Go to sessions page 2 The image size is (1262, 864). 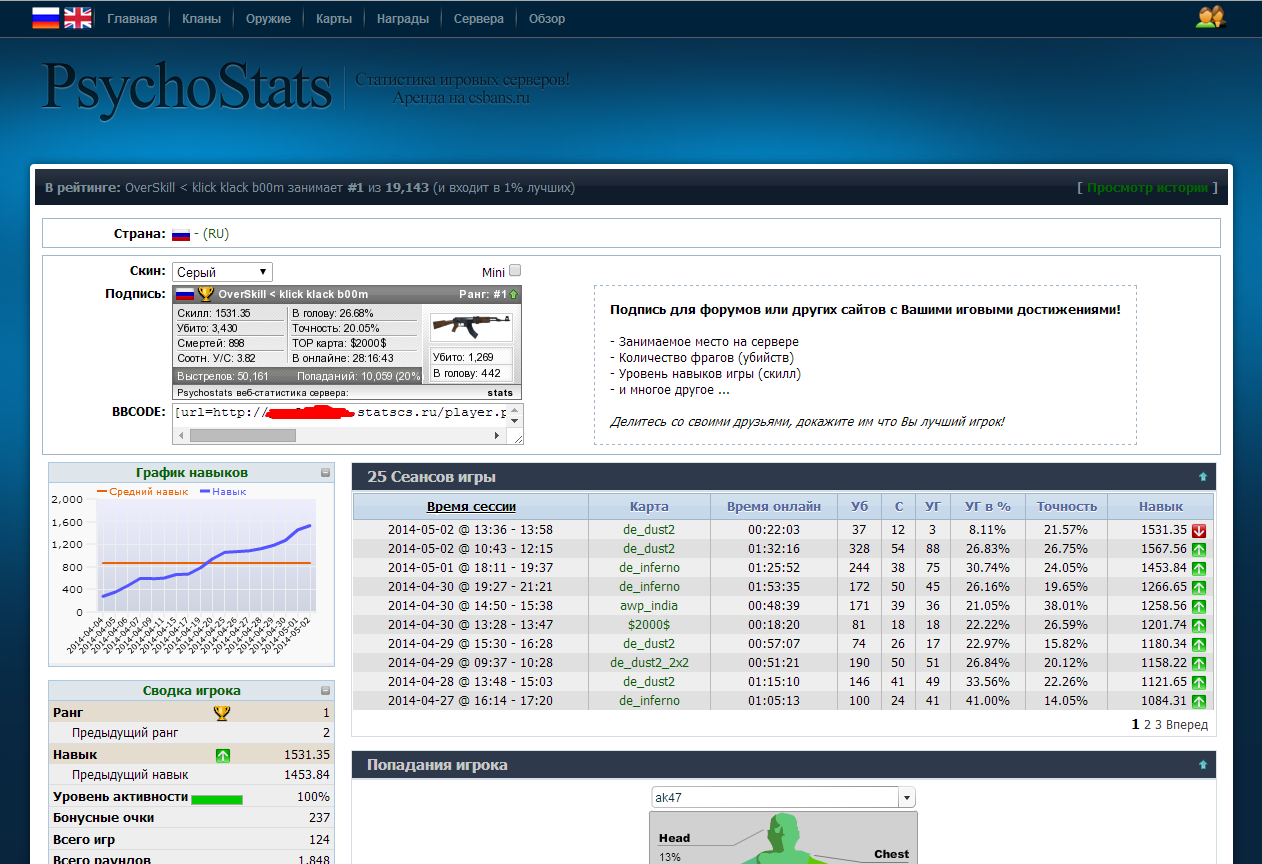(1148, 724)
